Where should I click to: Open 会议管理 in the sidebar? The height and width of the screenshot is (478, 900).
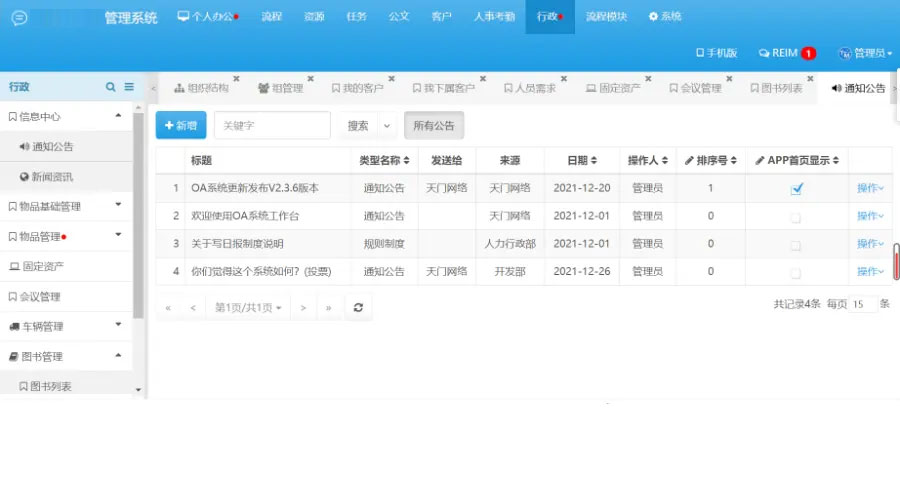(66, 297)
